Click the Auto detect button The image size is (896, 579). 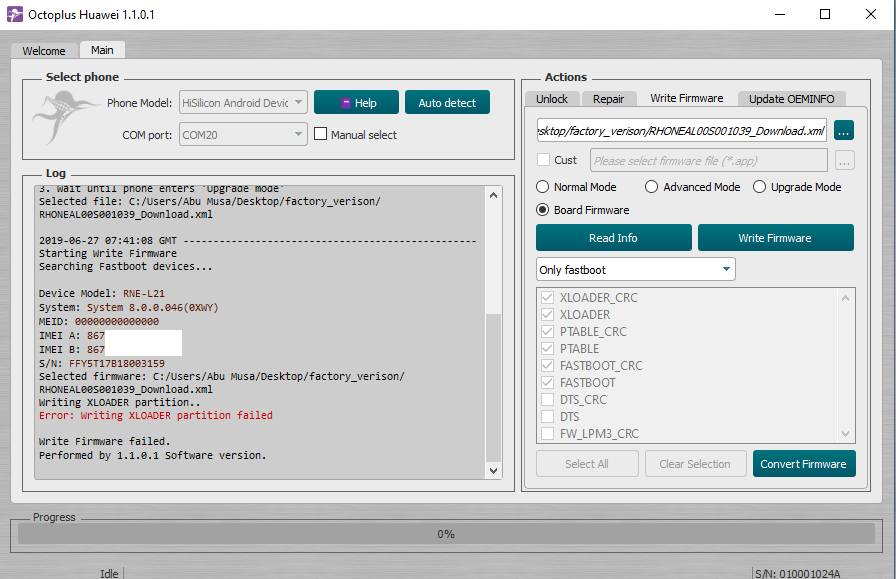tap(447, 102)
